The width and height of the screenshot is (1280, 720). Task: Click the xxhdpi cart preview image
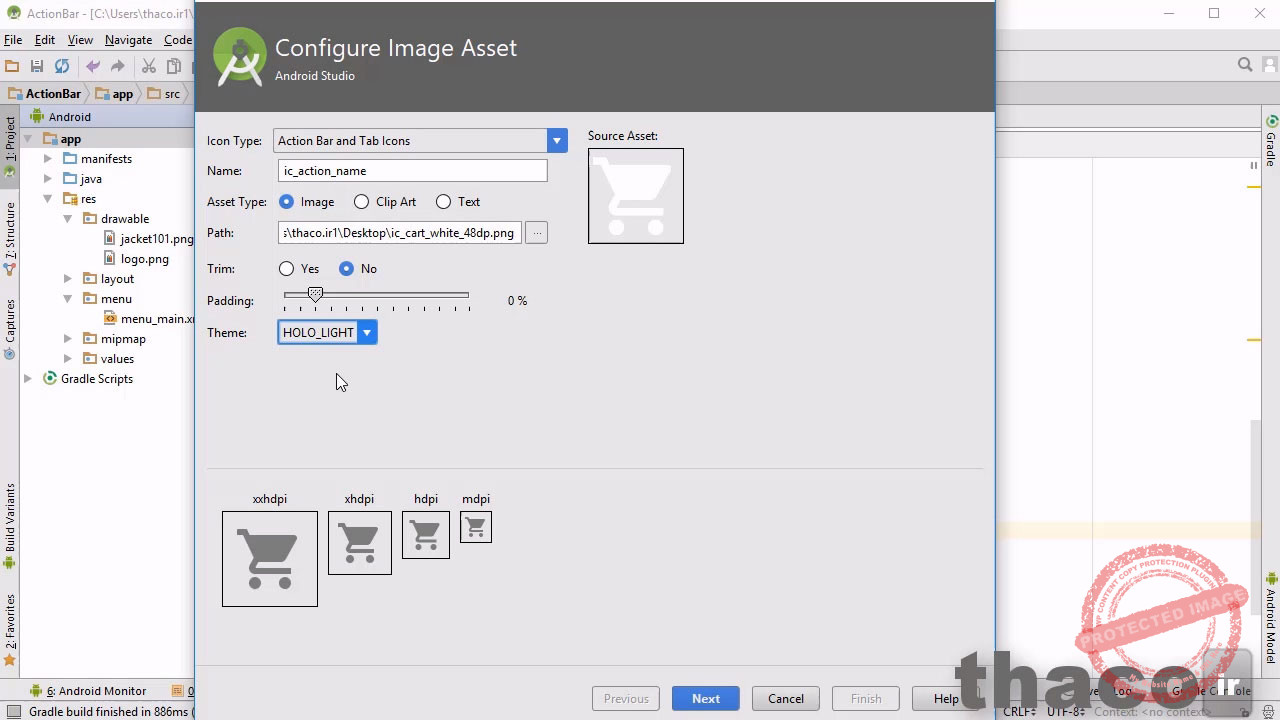[x=270, y=559]
